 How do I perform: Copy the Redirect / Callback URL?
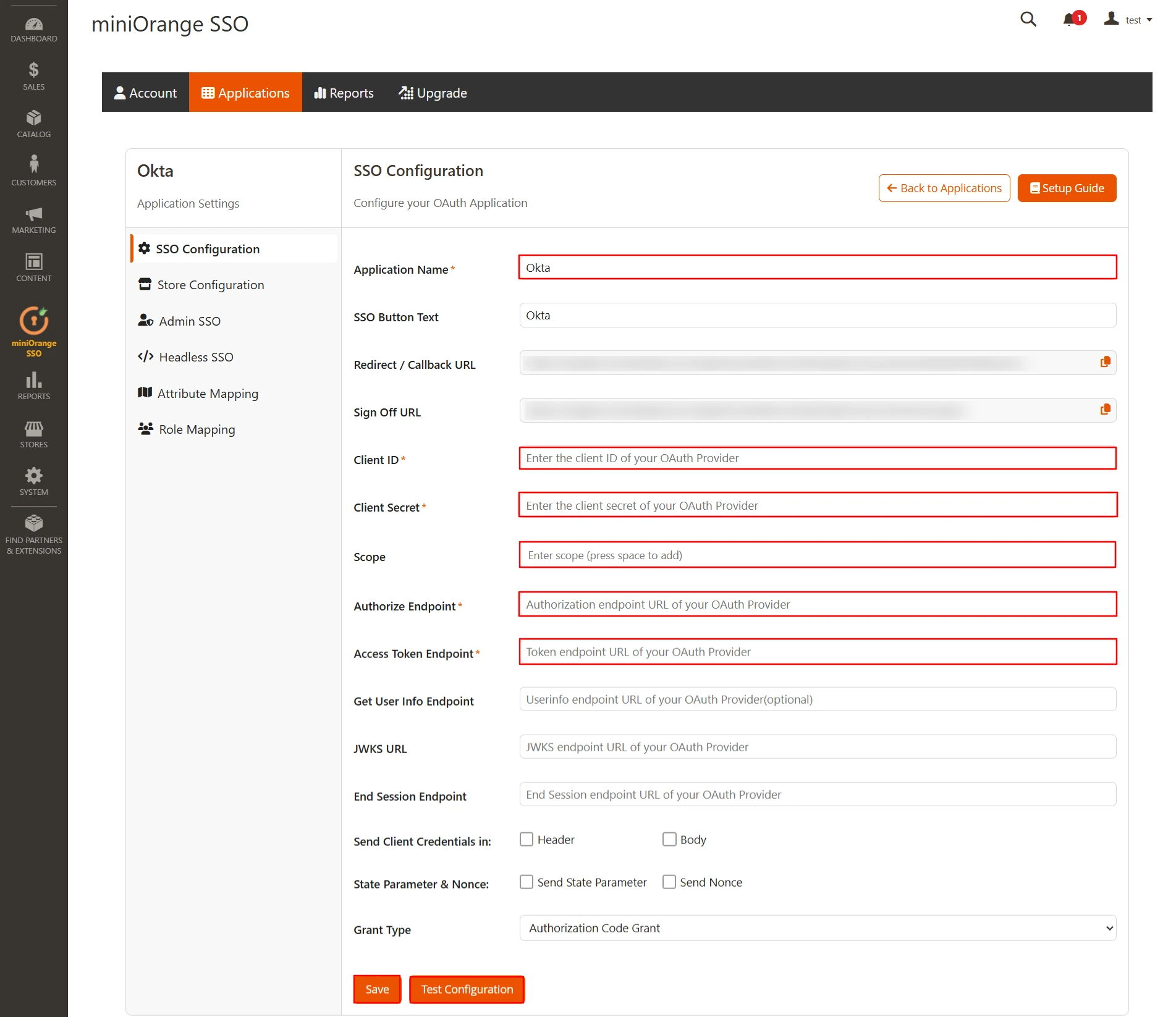[1106, 361]
